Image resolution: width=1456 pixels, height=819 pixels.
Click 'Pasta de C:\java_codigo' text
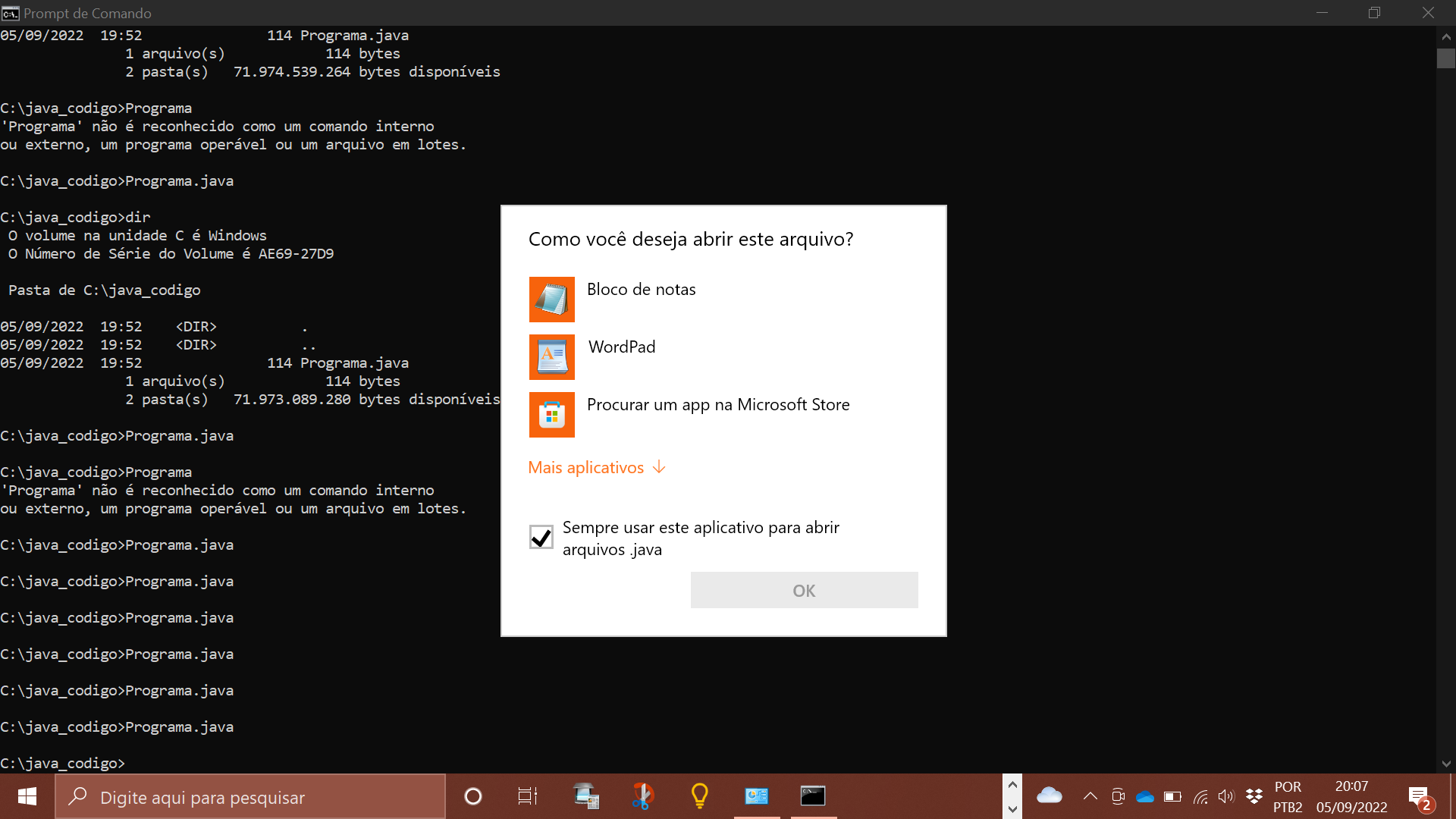pos(104,290)
